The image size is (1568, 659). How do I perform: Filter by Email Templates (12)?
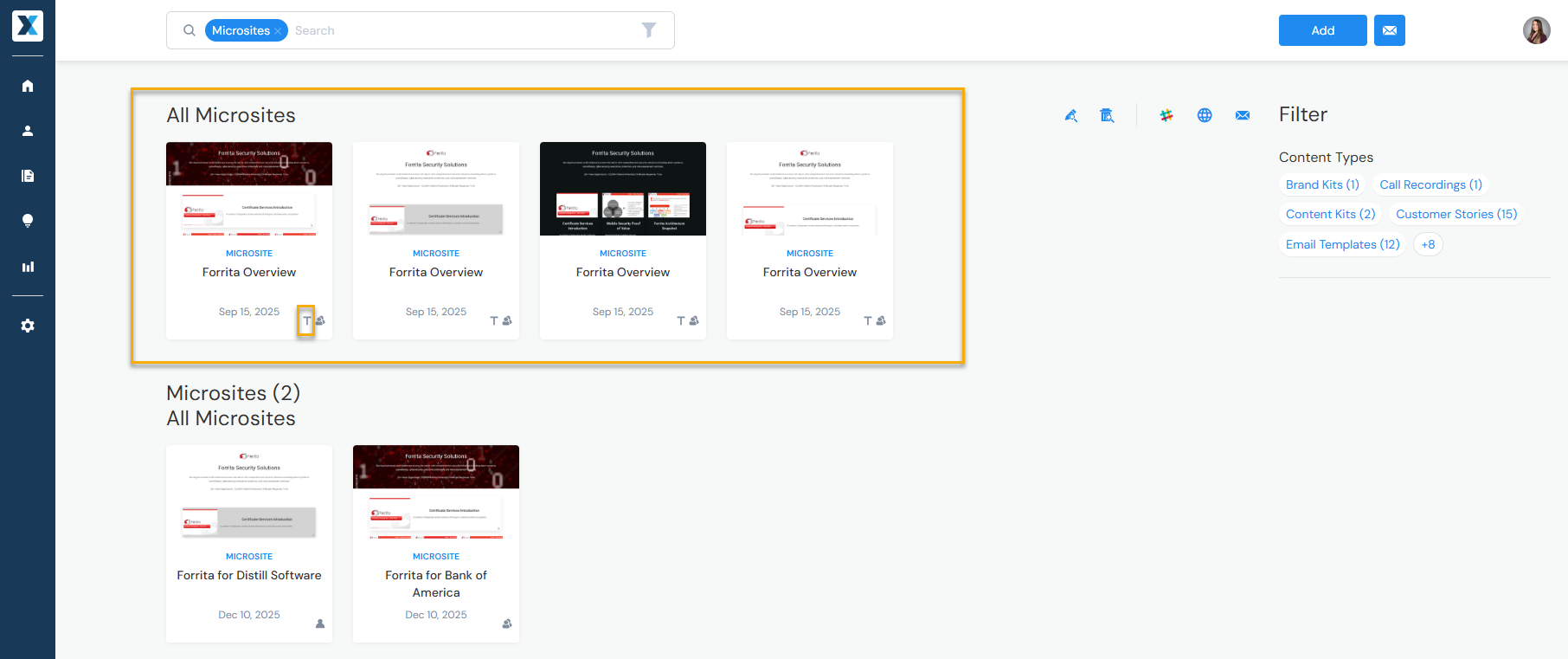click(x=1342, y=244)
